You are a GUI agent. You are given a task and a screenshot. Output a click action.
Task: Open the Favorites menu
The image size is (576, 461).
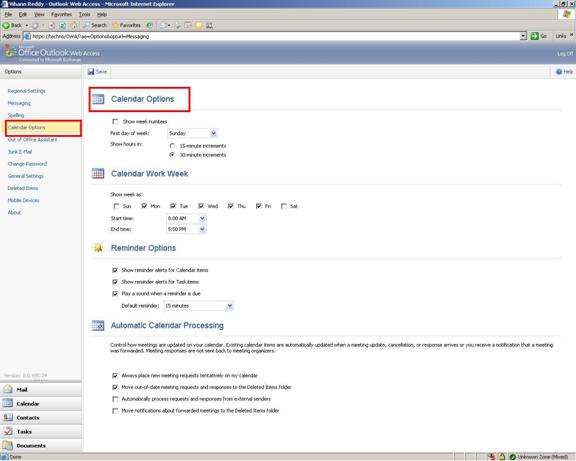(61, 14)
